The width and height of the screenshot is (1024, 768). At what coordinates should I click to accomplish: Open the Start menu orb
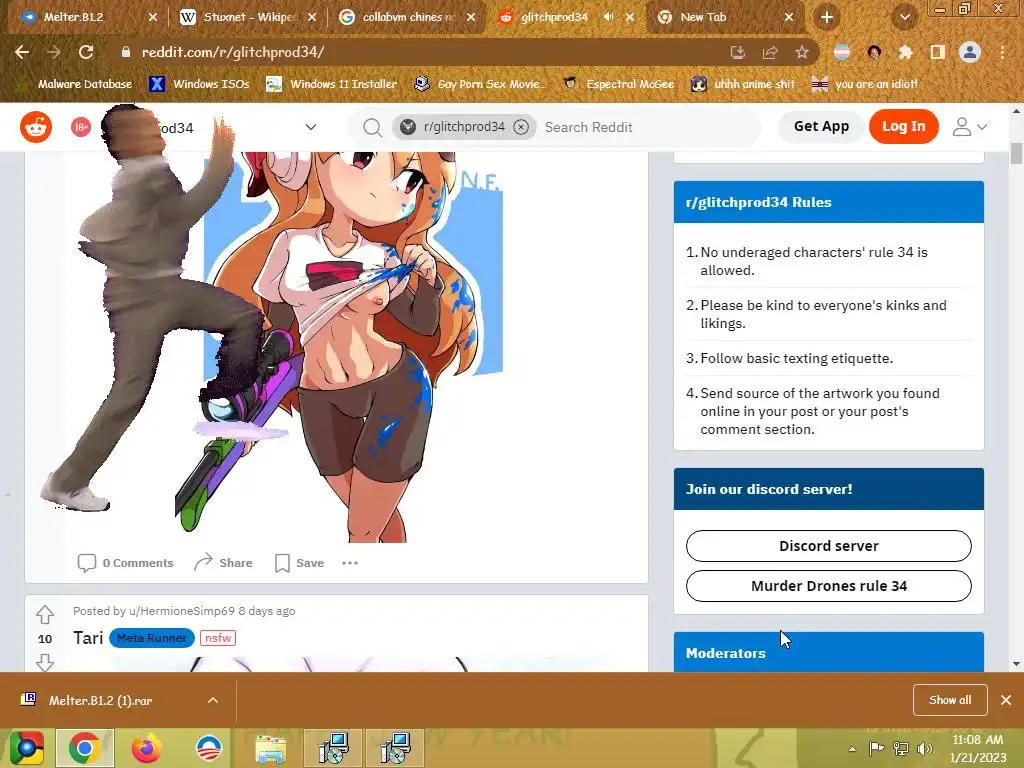(x=26, y=748)
